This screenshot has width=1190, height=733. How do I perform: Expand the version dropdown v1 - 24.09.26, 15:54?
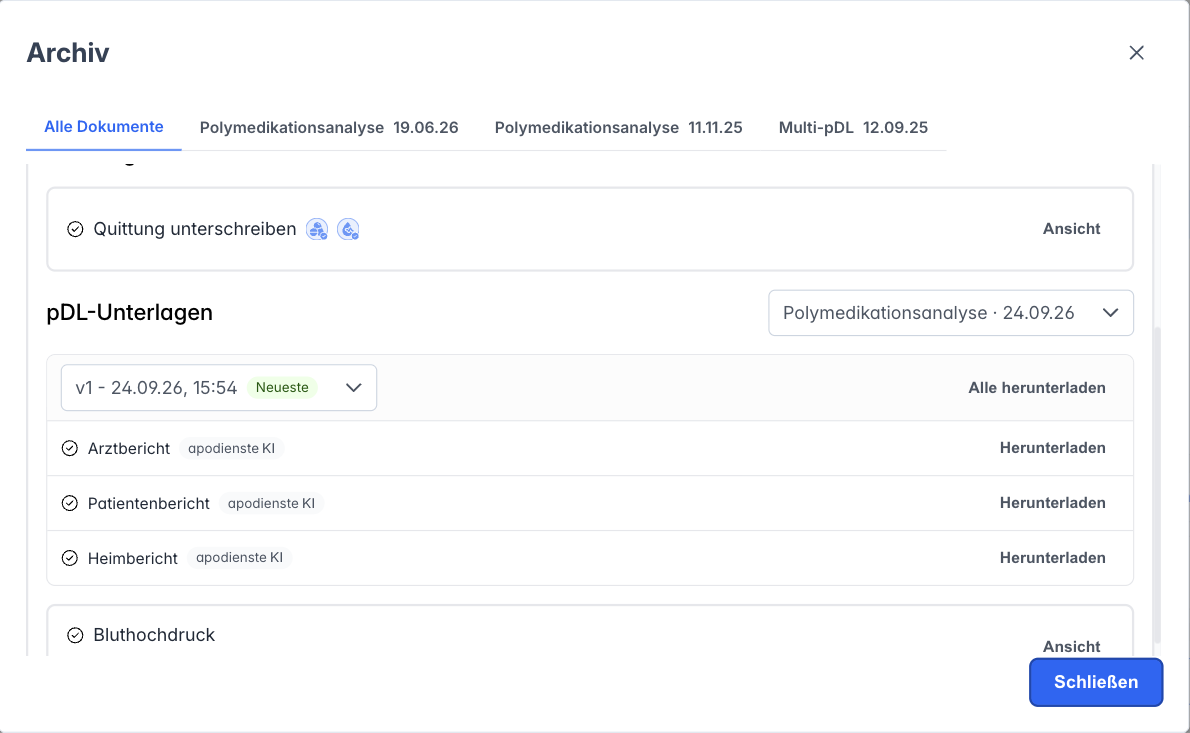point(219,388)
